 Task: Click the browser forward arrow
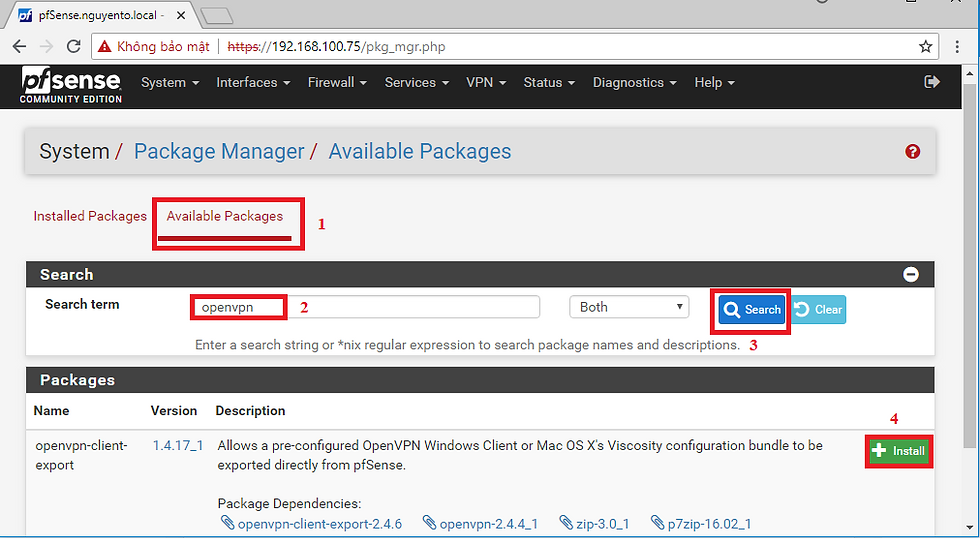[46, 46]
